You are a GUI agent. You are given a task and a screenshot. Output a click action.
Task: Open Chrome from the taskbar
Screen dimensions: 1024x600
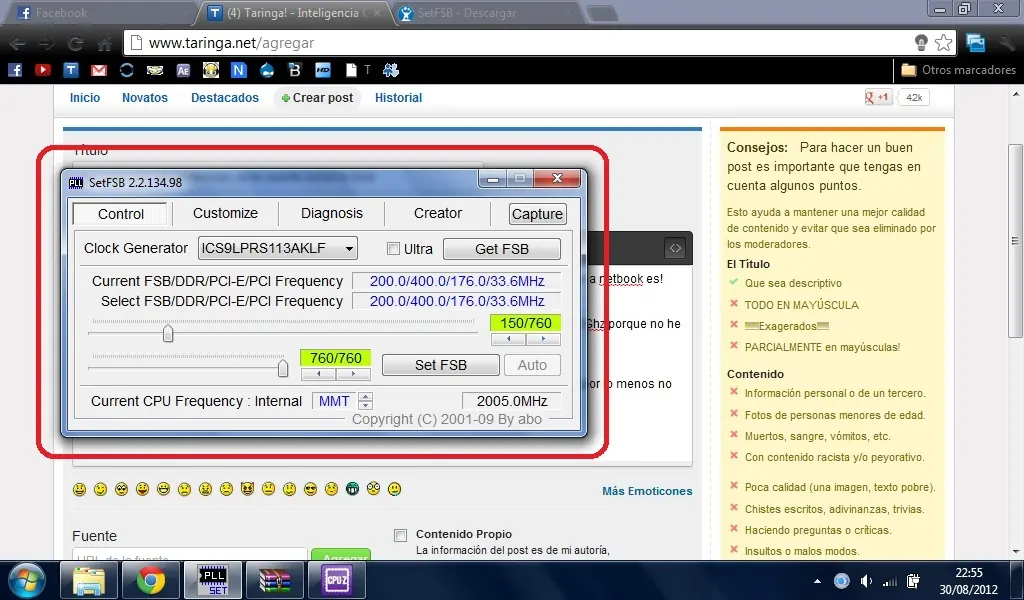(150, 580)
